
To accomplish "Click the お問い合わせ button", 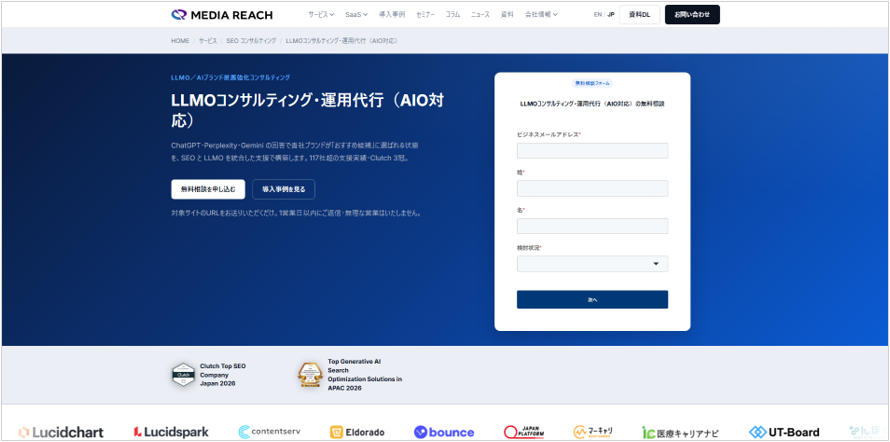I will coord(692,15).
